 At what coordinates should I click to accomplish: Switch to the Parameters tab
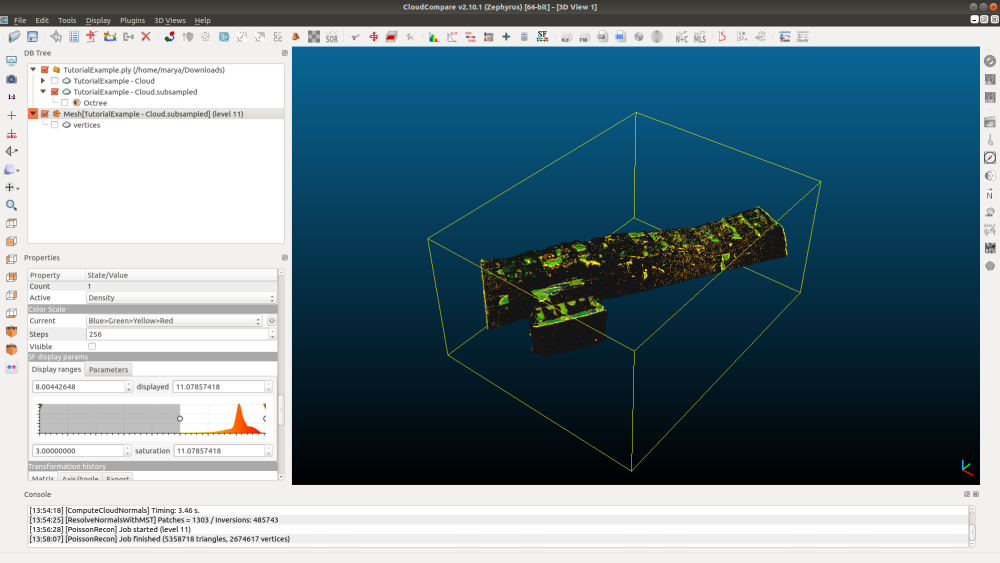pos(109,370)
